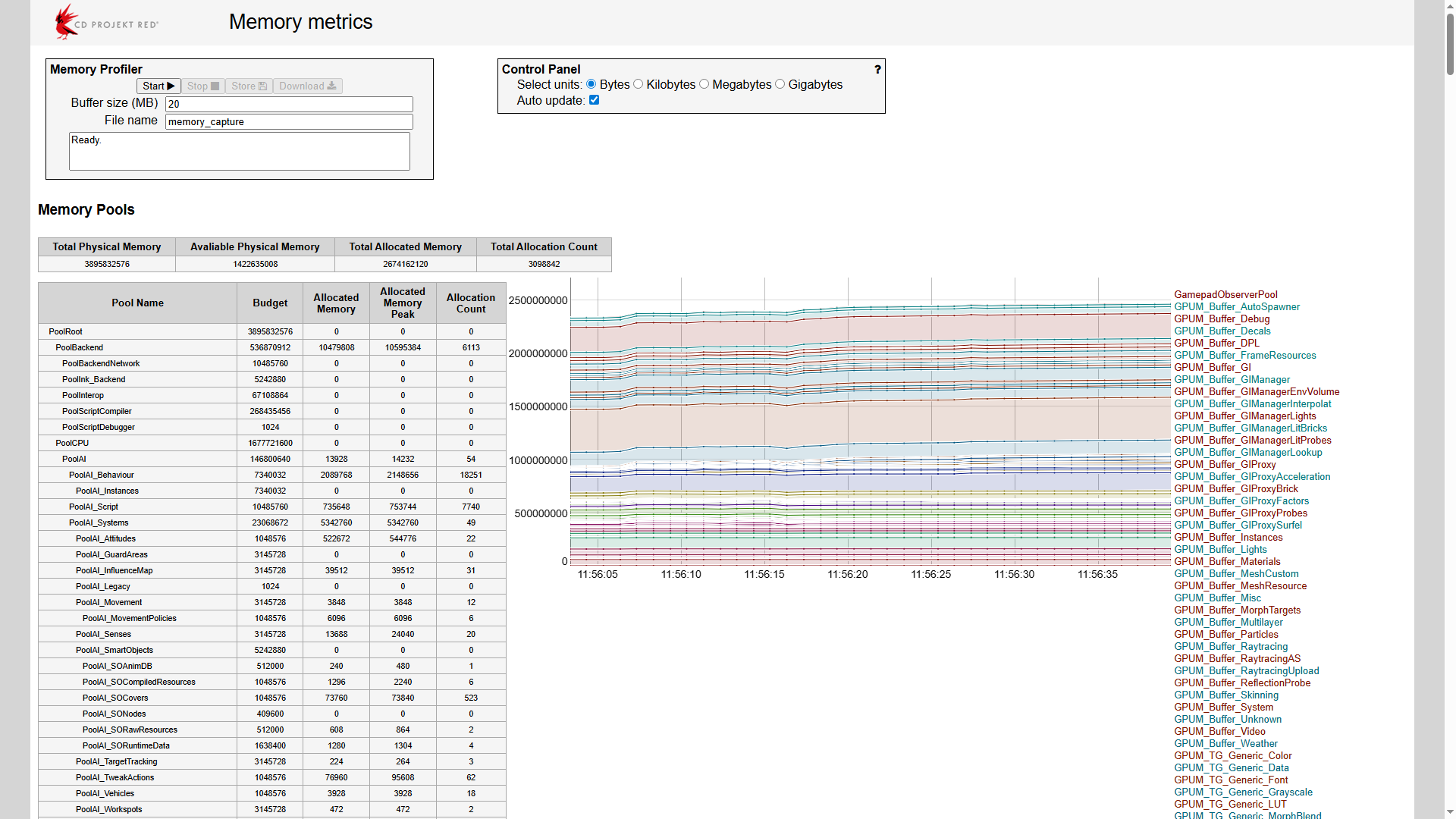Image resolution: width=1456 pixels, height=819 pixels.
Task: Select the PoolAI_Systems tree row
Action: click(x=272, y=523)
